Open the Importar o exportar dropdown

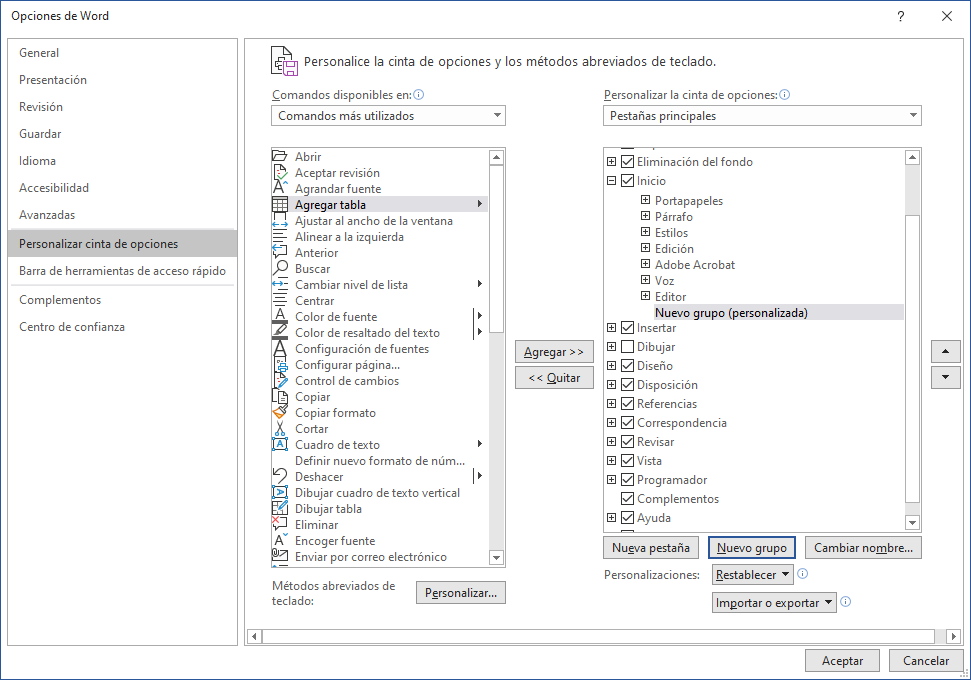click(774, 603)
